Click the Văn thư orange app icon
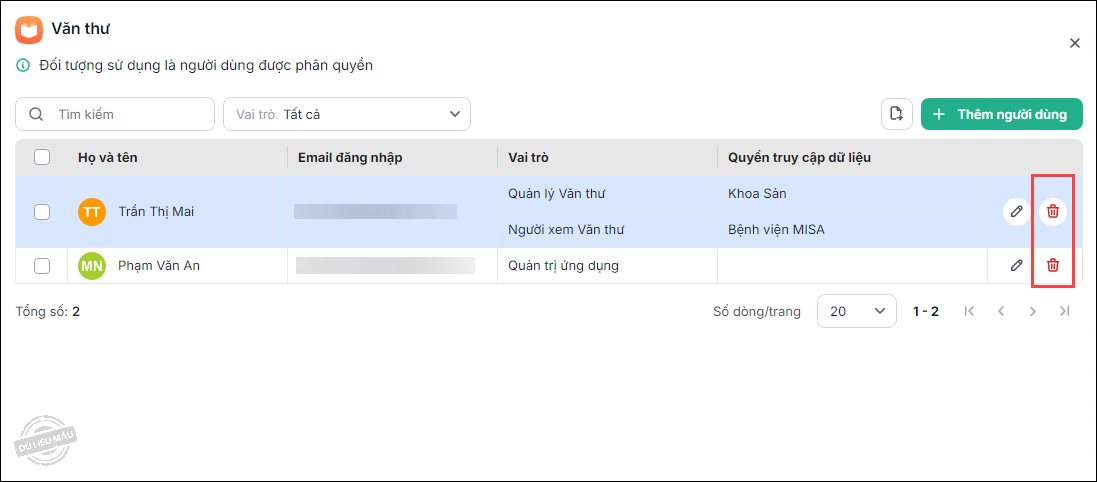The width and height of the screenshot is (1097, 482). [x=29, y=29]
